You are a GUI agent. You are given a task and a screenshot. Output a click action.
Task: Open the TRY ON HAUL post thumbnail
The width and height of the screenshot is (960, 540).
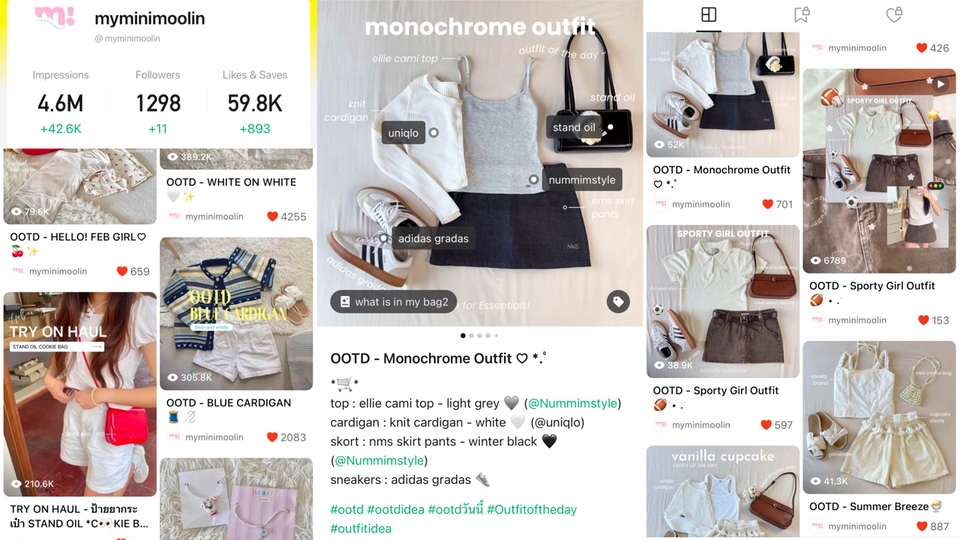coord(80,394)
